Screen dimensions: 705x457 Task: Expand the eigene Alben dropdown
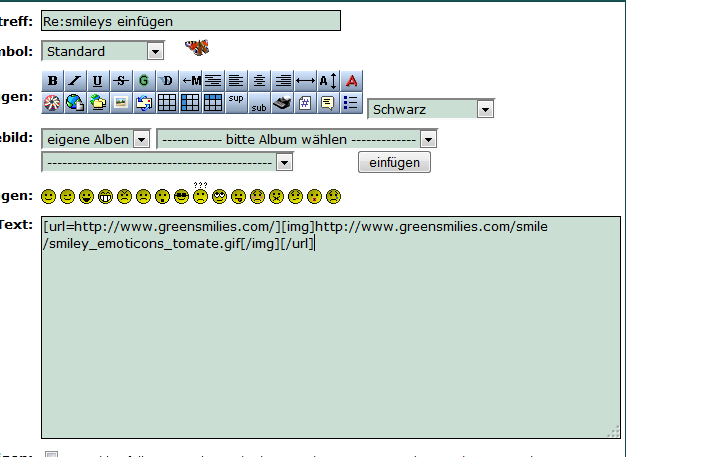point(97,140)
